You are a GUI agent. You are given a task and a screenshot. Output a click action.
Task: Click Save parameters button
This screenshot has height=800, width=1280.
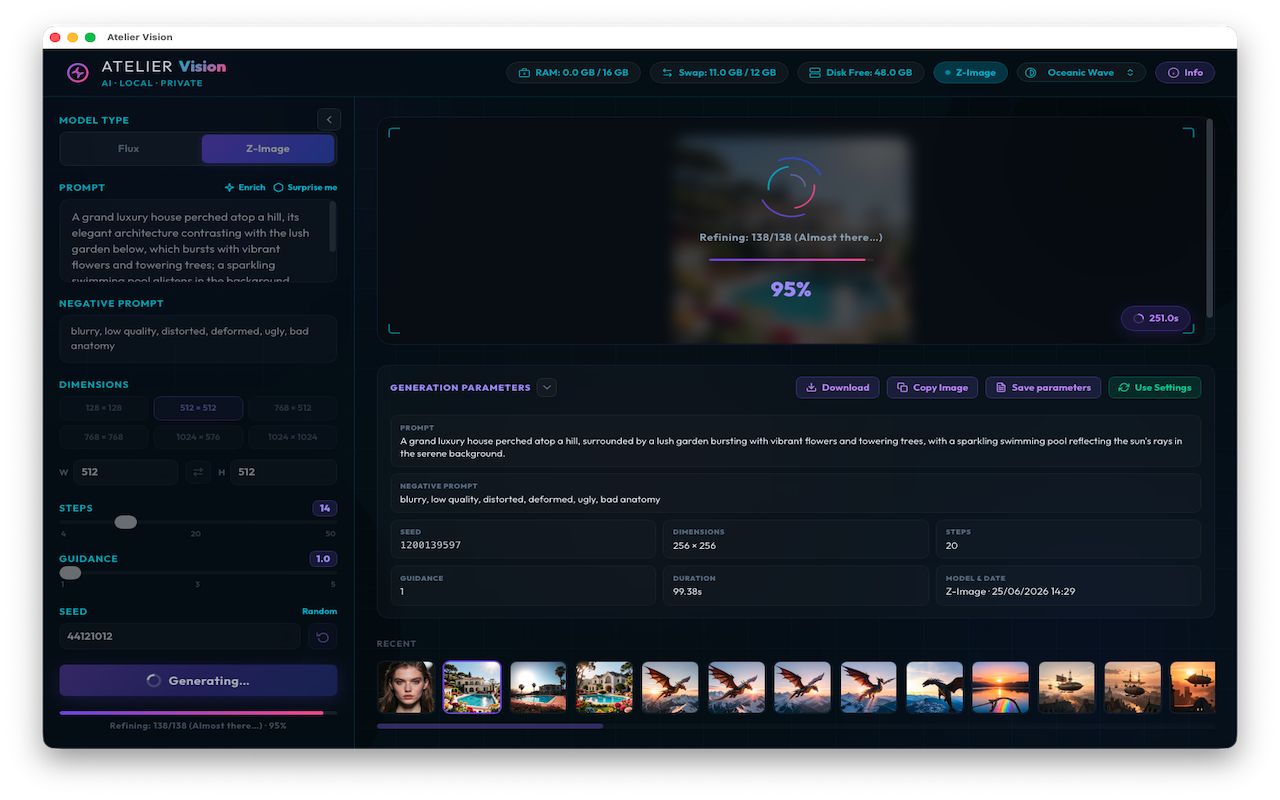(x=1043, y=388)
